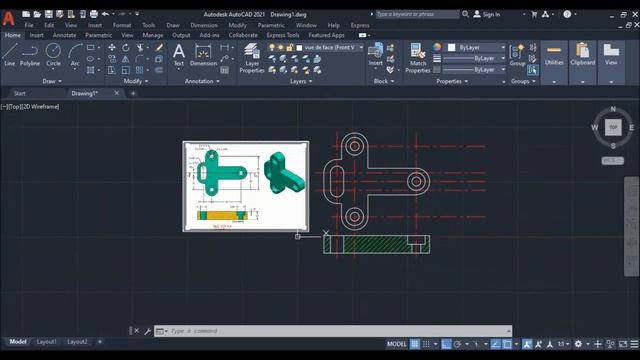This screenshot has width=640, height=360.
Task: Toggle the grid display in status bar
Action: [x=414, y=344]
